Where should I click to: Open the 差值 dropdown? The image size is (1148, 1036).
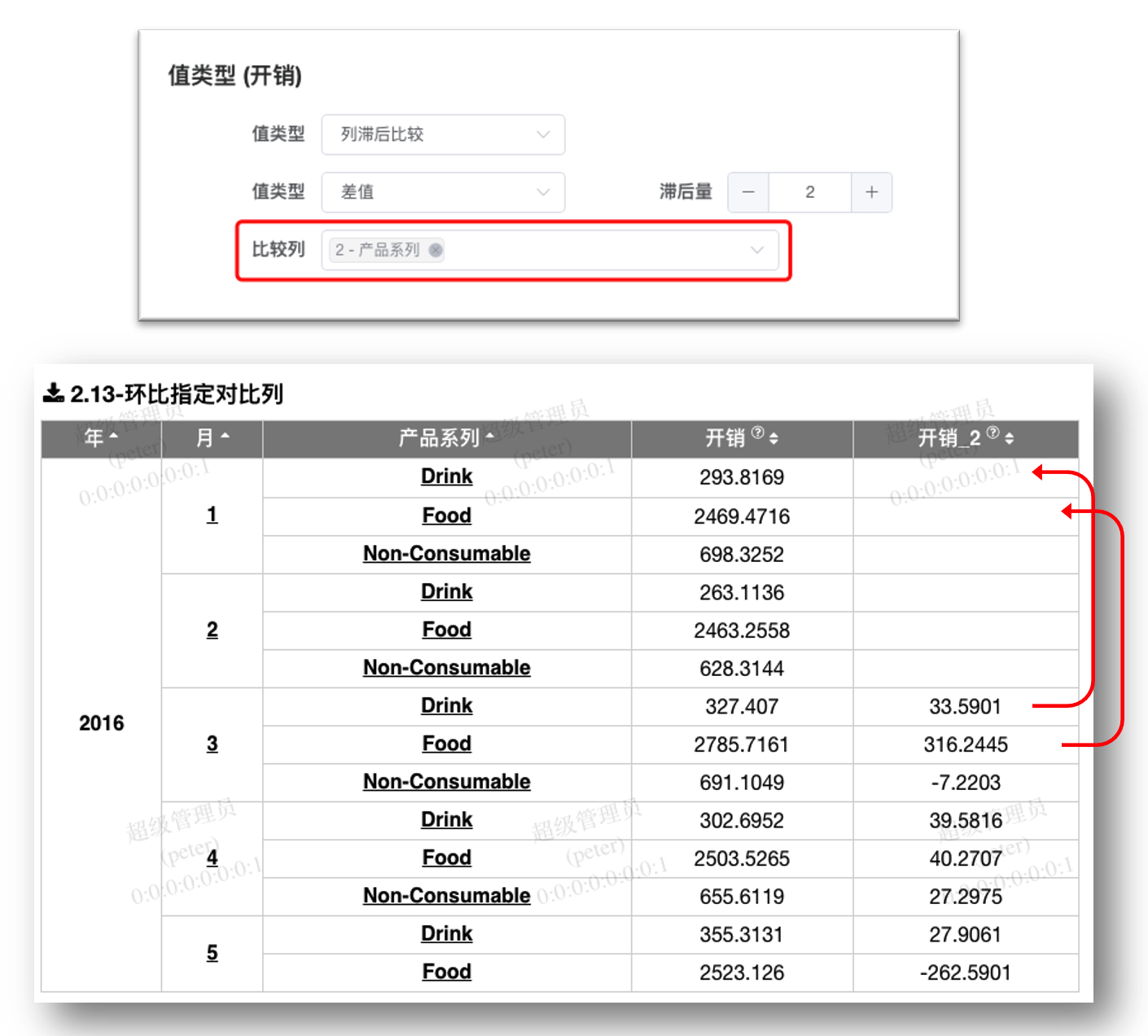coord(443,192)
